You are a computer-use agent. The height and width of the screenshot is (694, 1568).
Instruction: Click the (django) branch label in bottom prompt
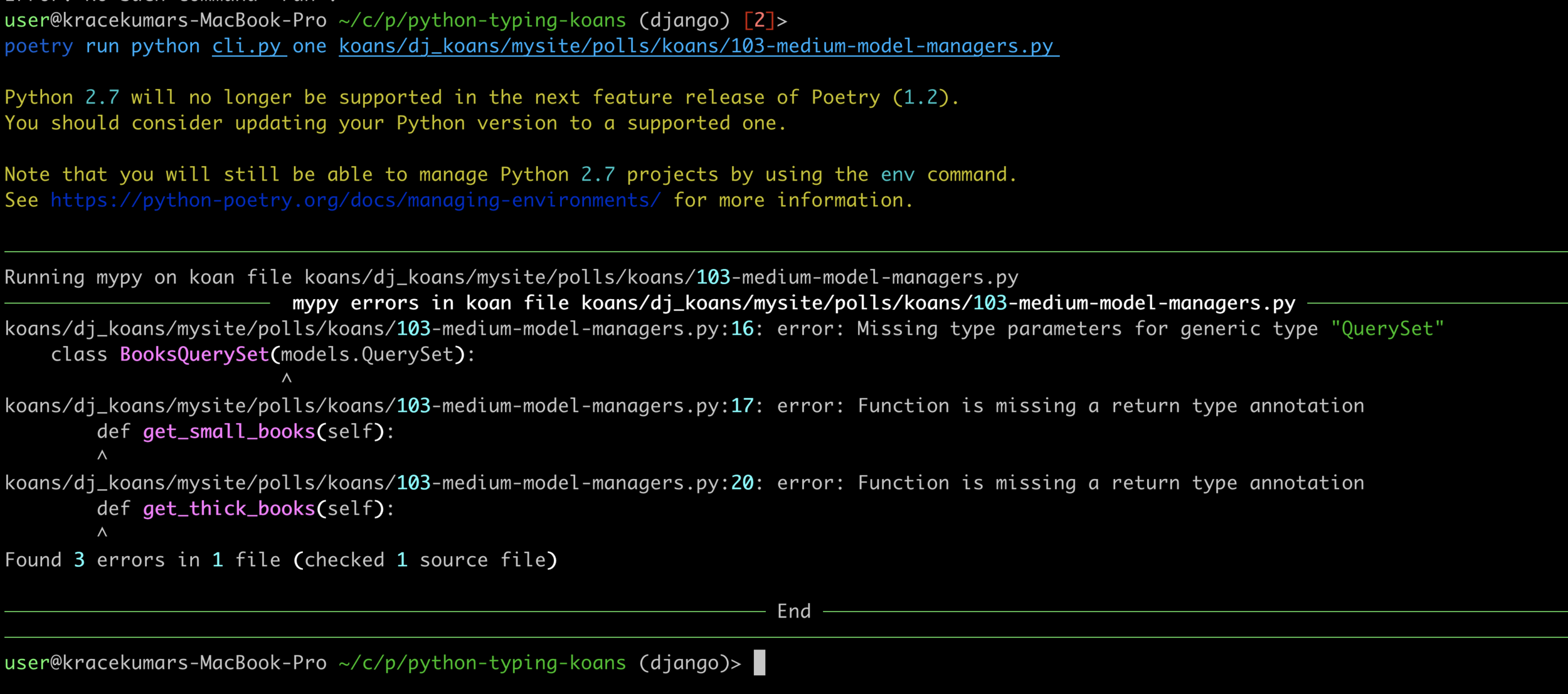684,663
